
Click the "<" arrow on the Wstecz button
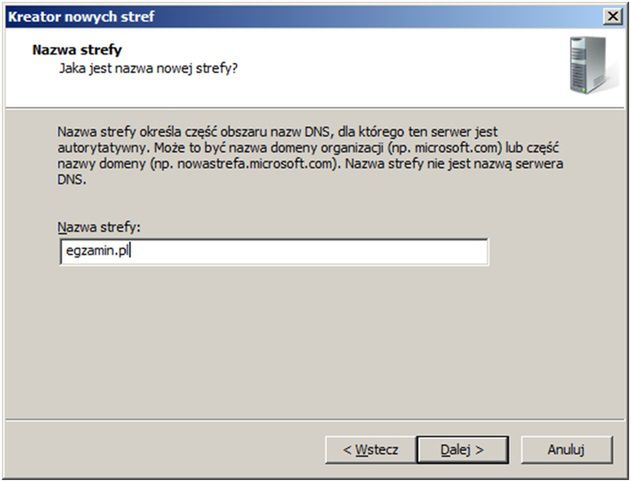pos(346,450)
